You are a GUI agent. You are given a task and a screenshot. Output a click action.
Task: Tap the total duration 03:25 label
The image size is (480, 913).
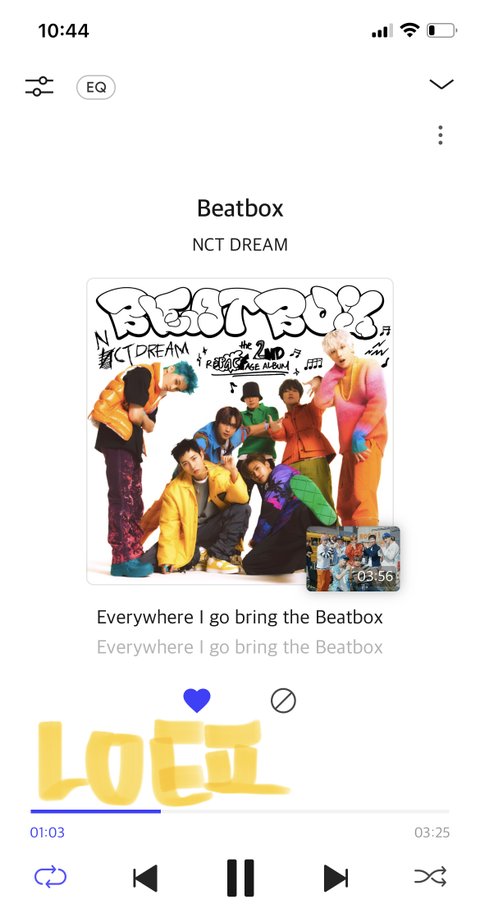coord(432,833)
